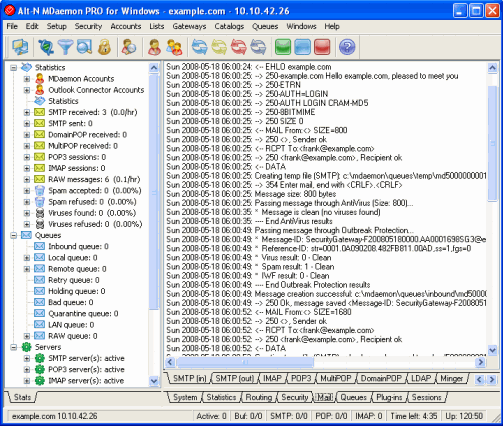Click the red envelope toolbar icon
The height and width of the screenshot is (426, 503).
[322, 47]
